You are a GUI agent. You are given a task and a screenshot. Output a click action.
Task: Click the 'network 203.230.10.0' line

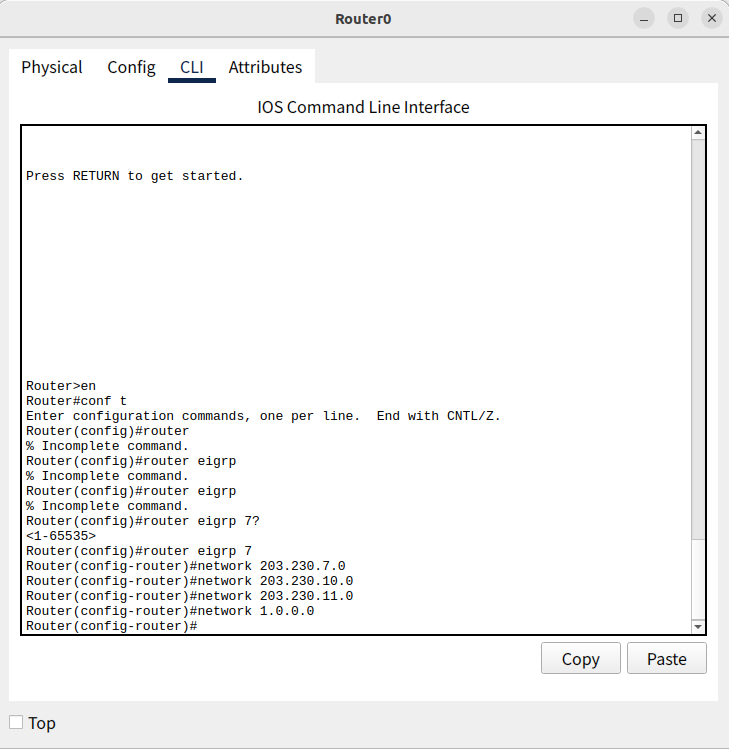click(x=189, y=581)
